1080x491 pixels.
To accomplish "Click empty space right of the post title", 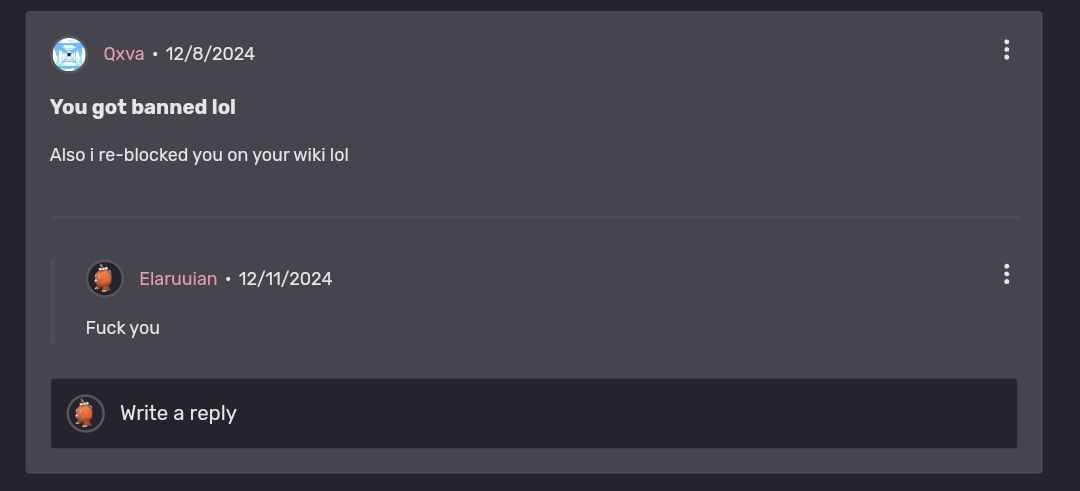I will (x=620, y=107).
